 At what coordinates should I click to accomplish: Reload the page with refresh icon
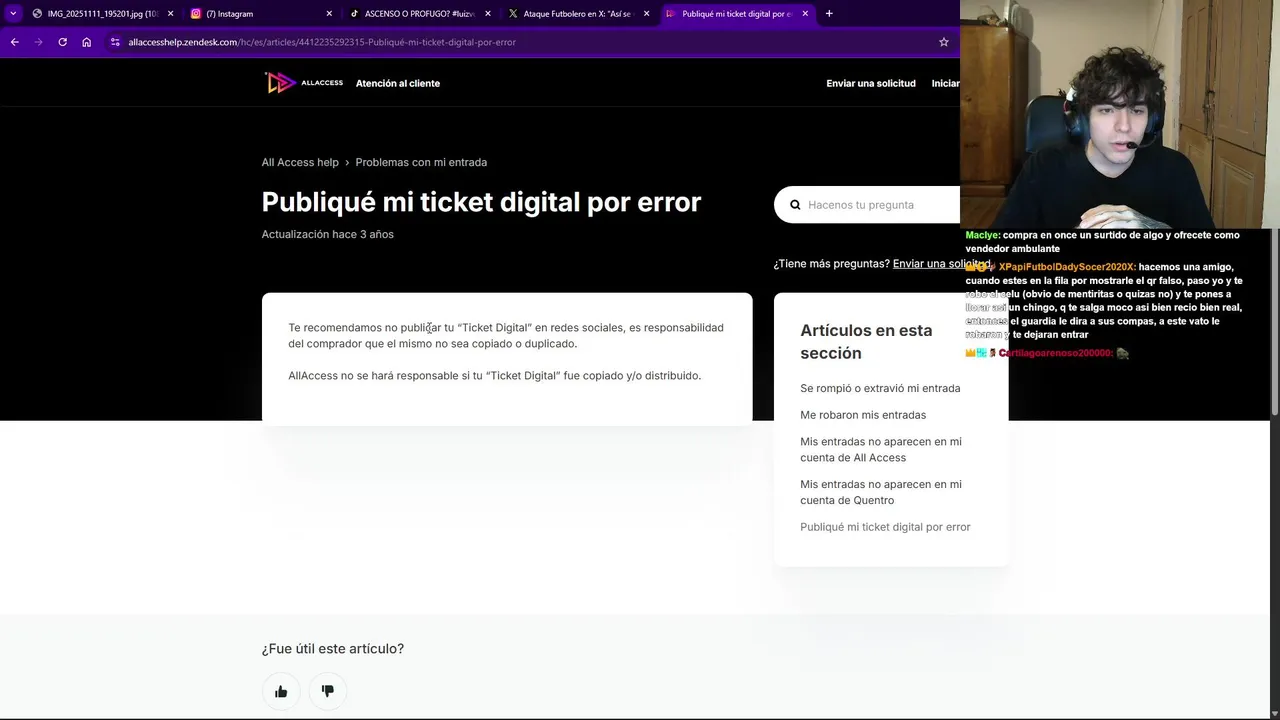pos(63,42)
